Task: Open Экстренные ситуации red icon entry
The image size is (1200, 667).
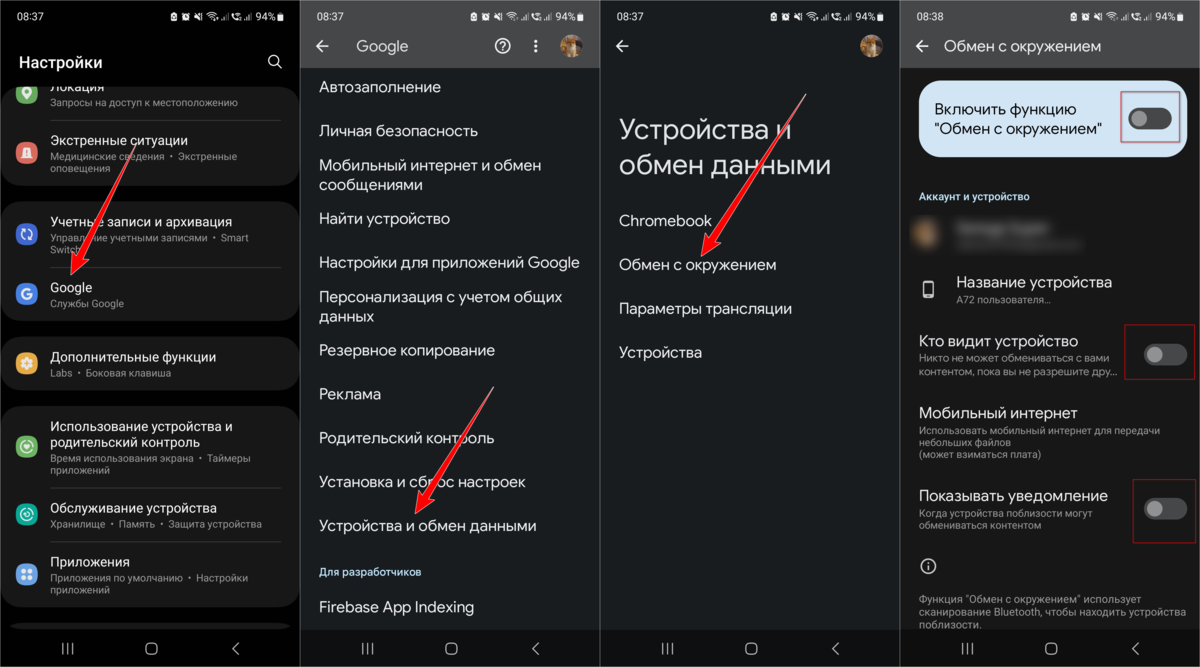Action: tap(27, 153)
